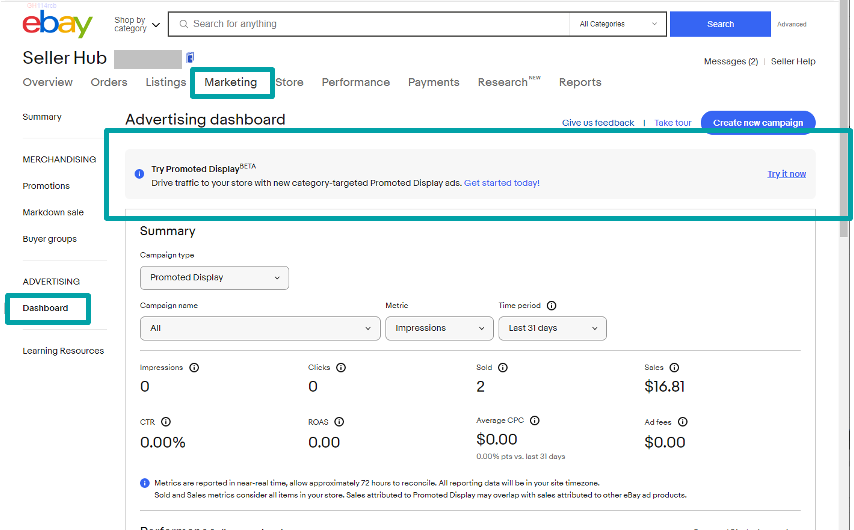Switch to the Marketing tab
Screen dimensions: 854x530
coord(231,82)
